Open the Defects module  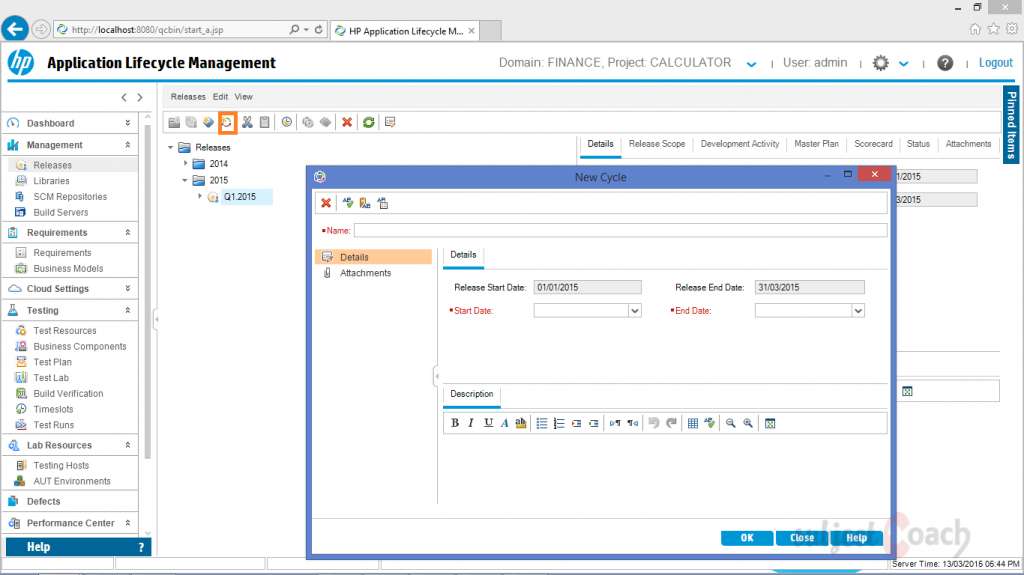[x=43, y=501]
